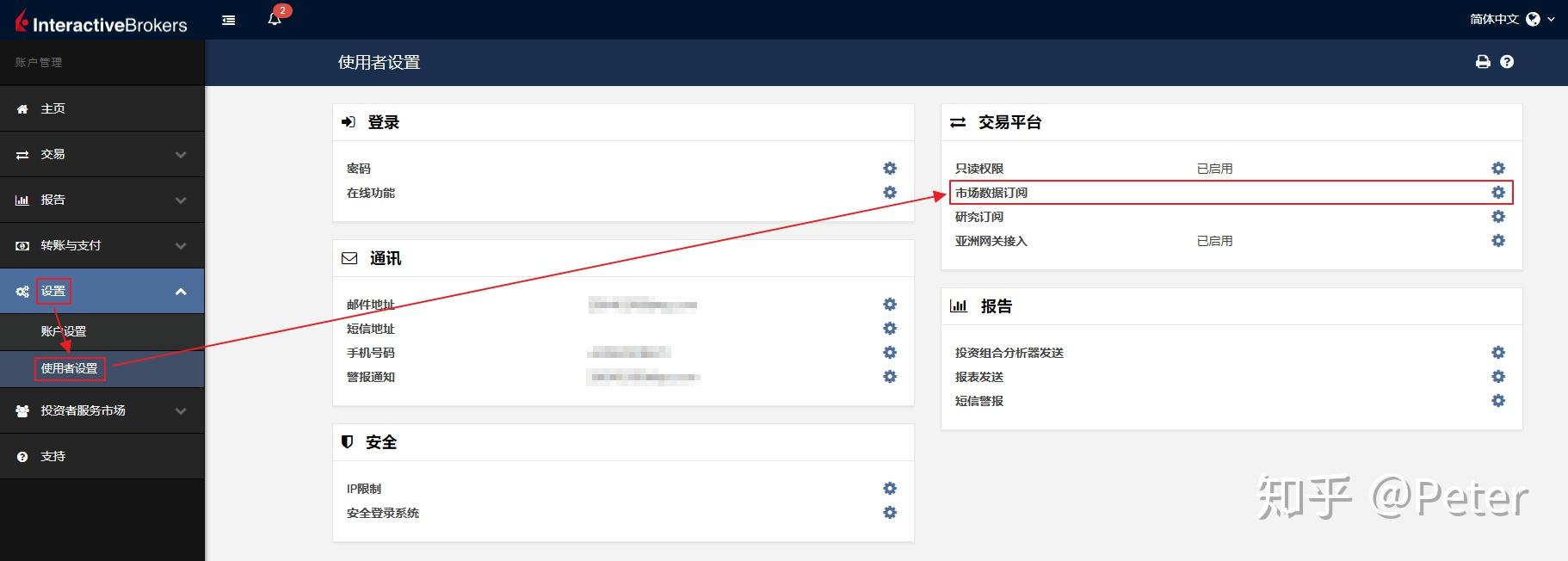Toggle the sidebar hamburger menu icon

[x=229, y=20]
